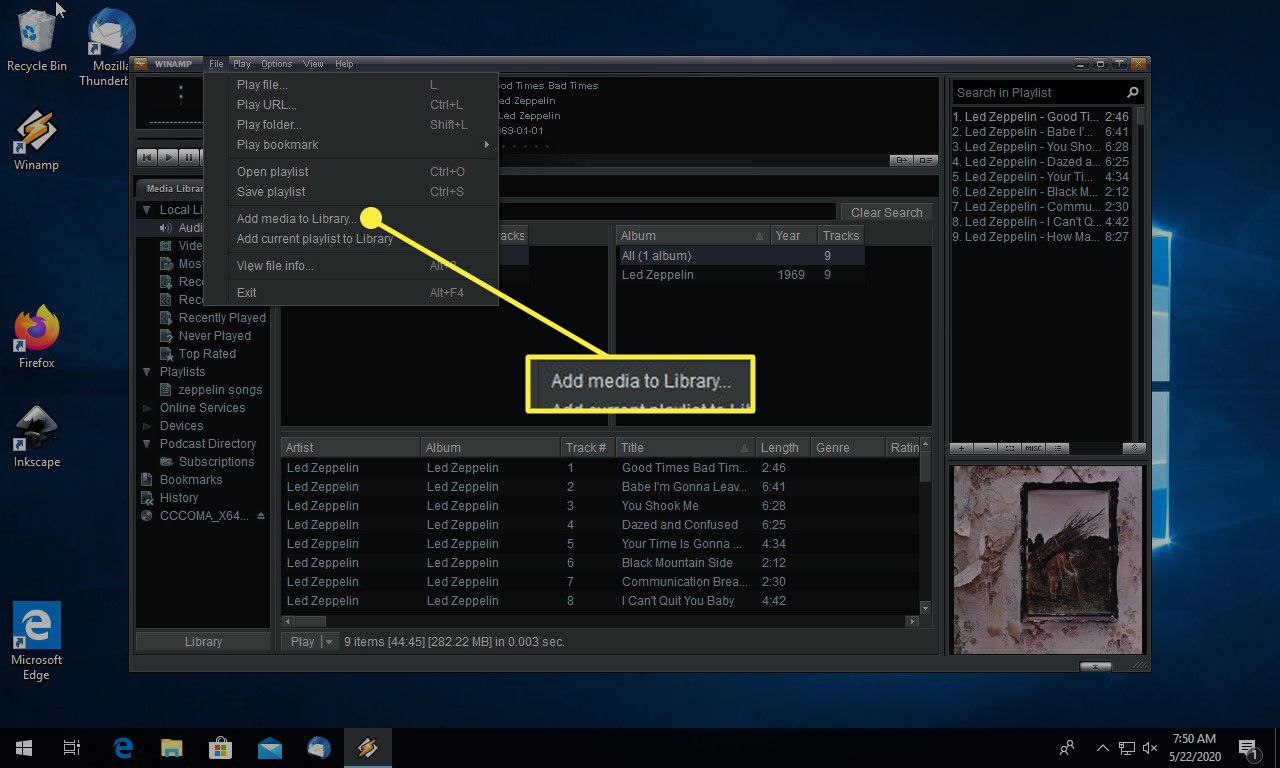Add files with the playlist plus button
Viewport: 1280px width, 768px height.
[963, 448]
